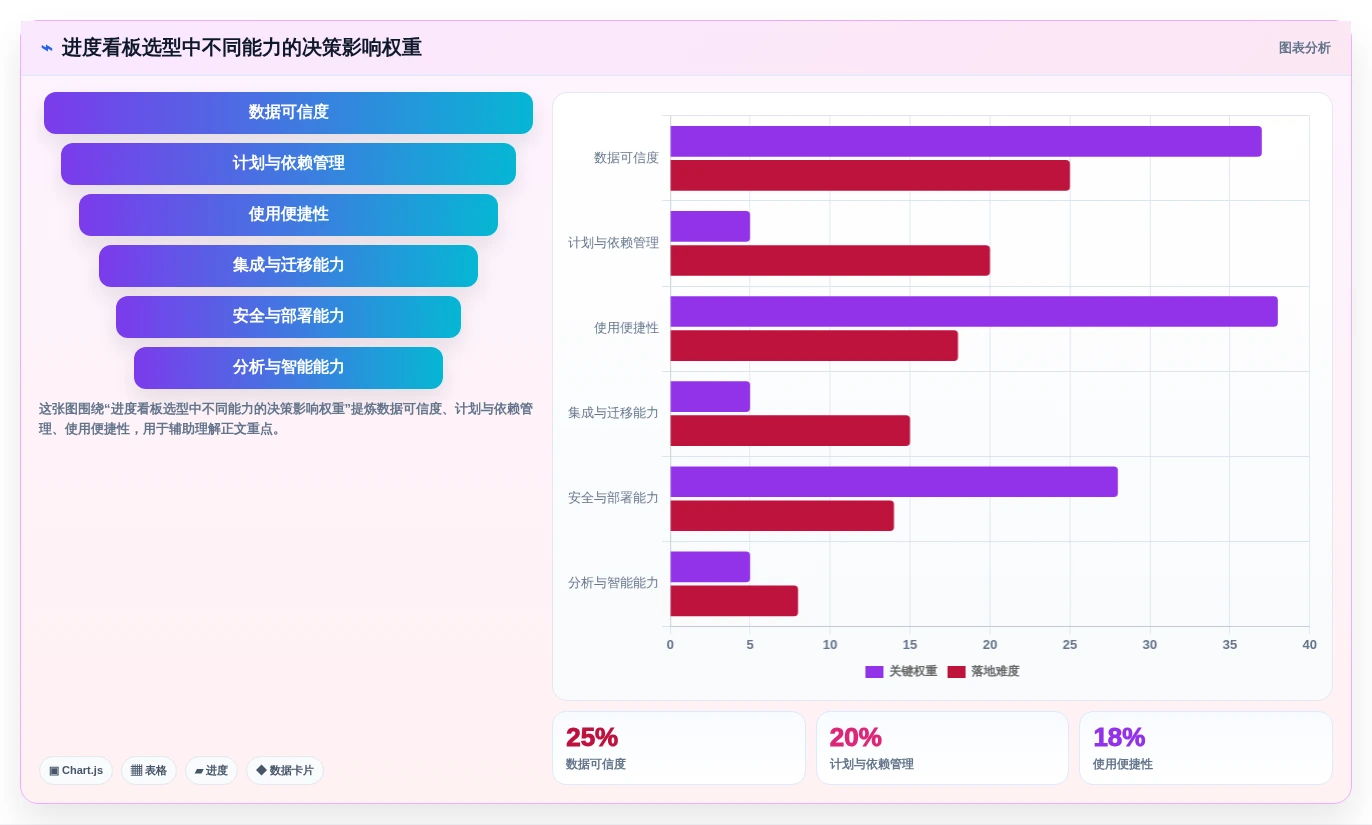This screenshot has width=1372, height=825.
Task: Click the red 数据可信度 chart bar
Action: tap(870, 175)
